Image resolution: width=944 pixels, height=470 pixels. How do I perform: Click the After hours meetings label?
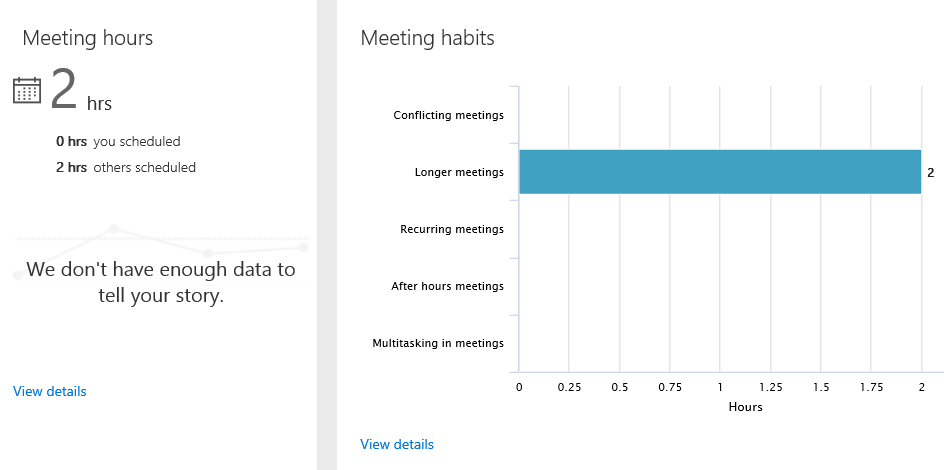pos(447,286)
